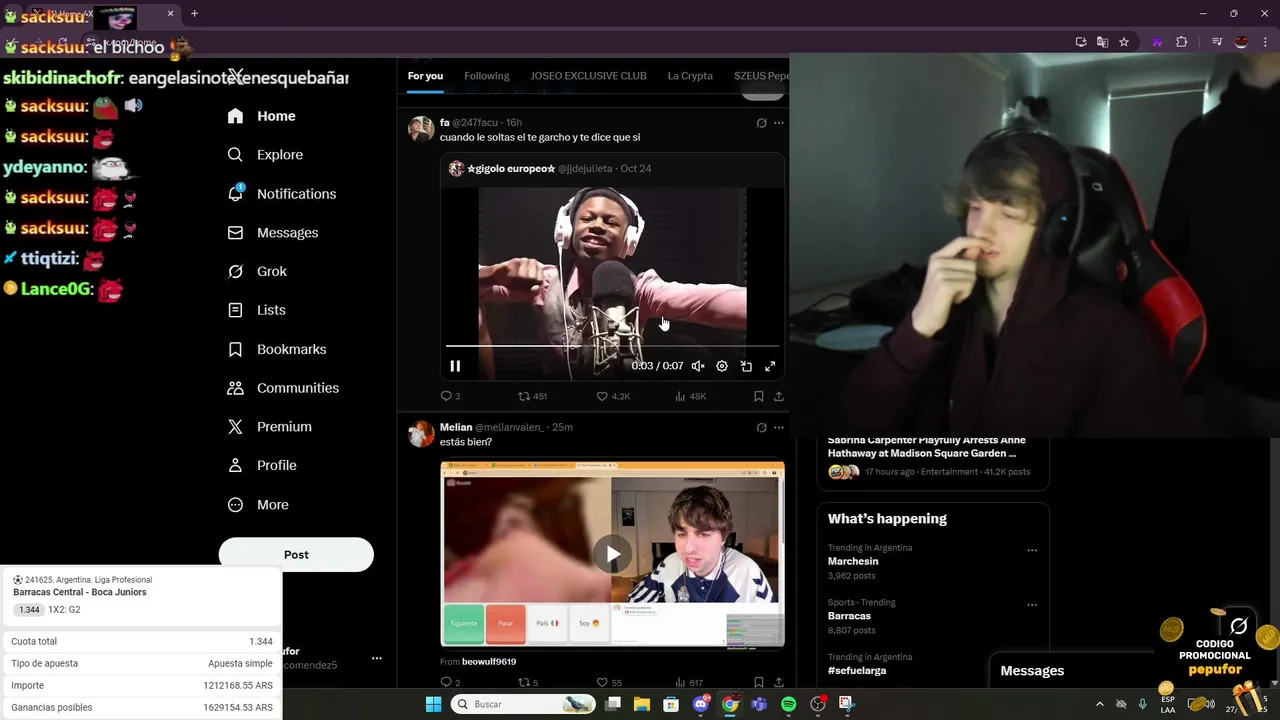This screenshot has height=720, width=1280.
Task: Open File Explorer from the taskbar
Action: tap(642, 704)
